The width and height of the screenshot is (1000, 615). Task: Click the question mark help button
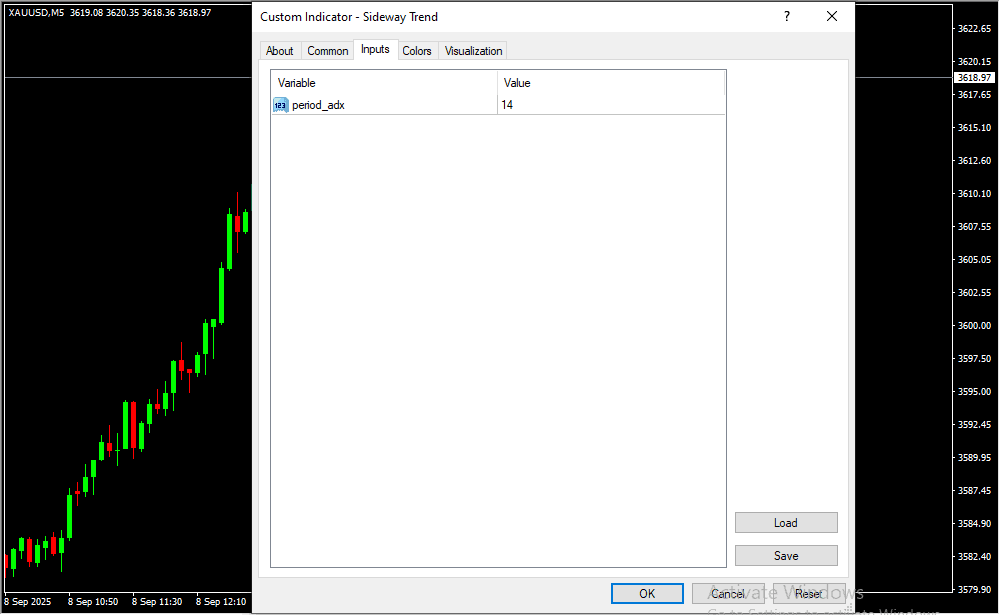click(x=787, y=16)
